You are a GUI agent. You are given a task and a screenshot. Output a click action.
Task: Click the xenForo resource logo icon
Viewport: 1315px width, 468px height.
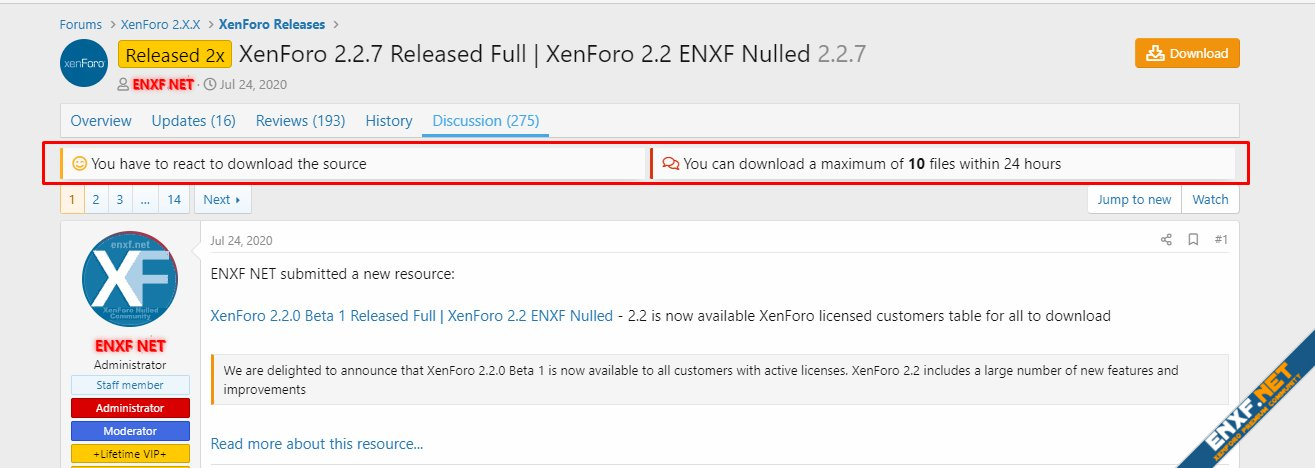(84, 63)
